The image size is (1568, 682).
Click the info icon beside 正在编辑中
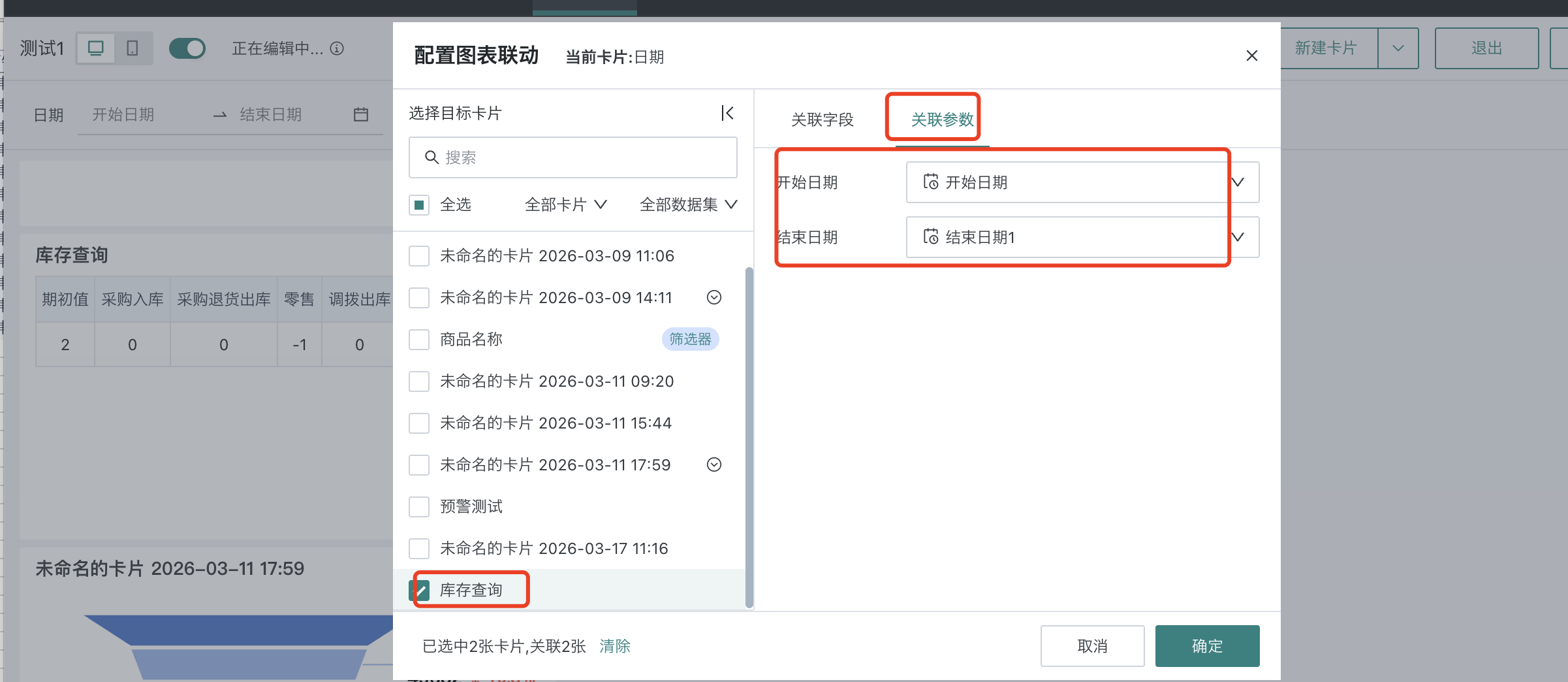click(x=337, y=48)
